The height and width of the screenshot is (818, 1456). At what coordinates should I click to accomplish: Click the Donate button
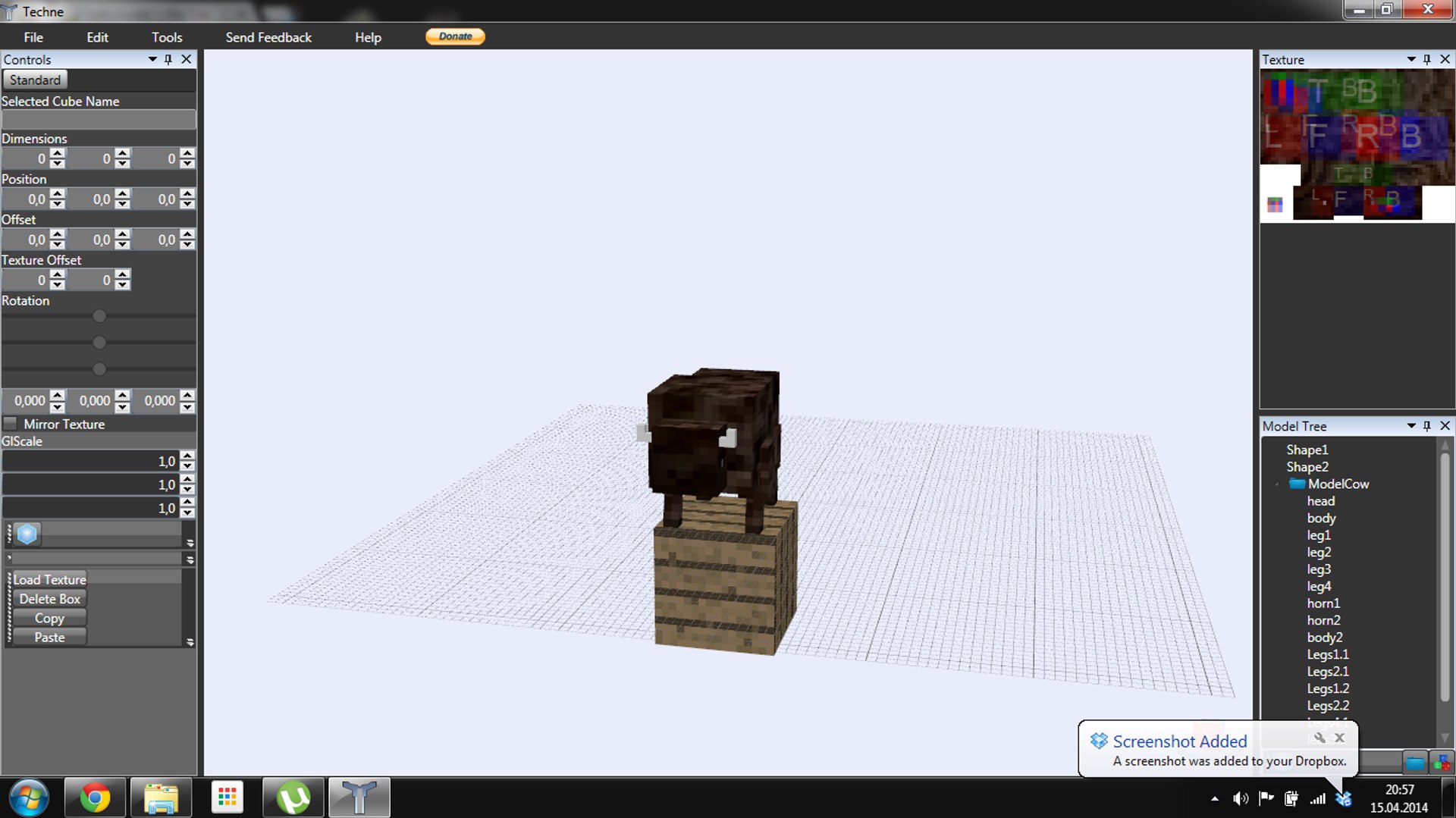click(x=455, y=36)
